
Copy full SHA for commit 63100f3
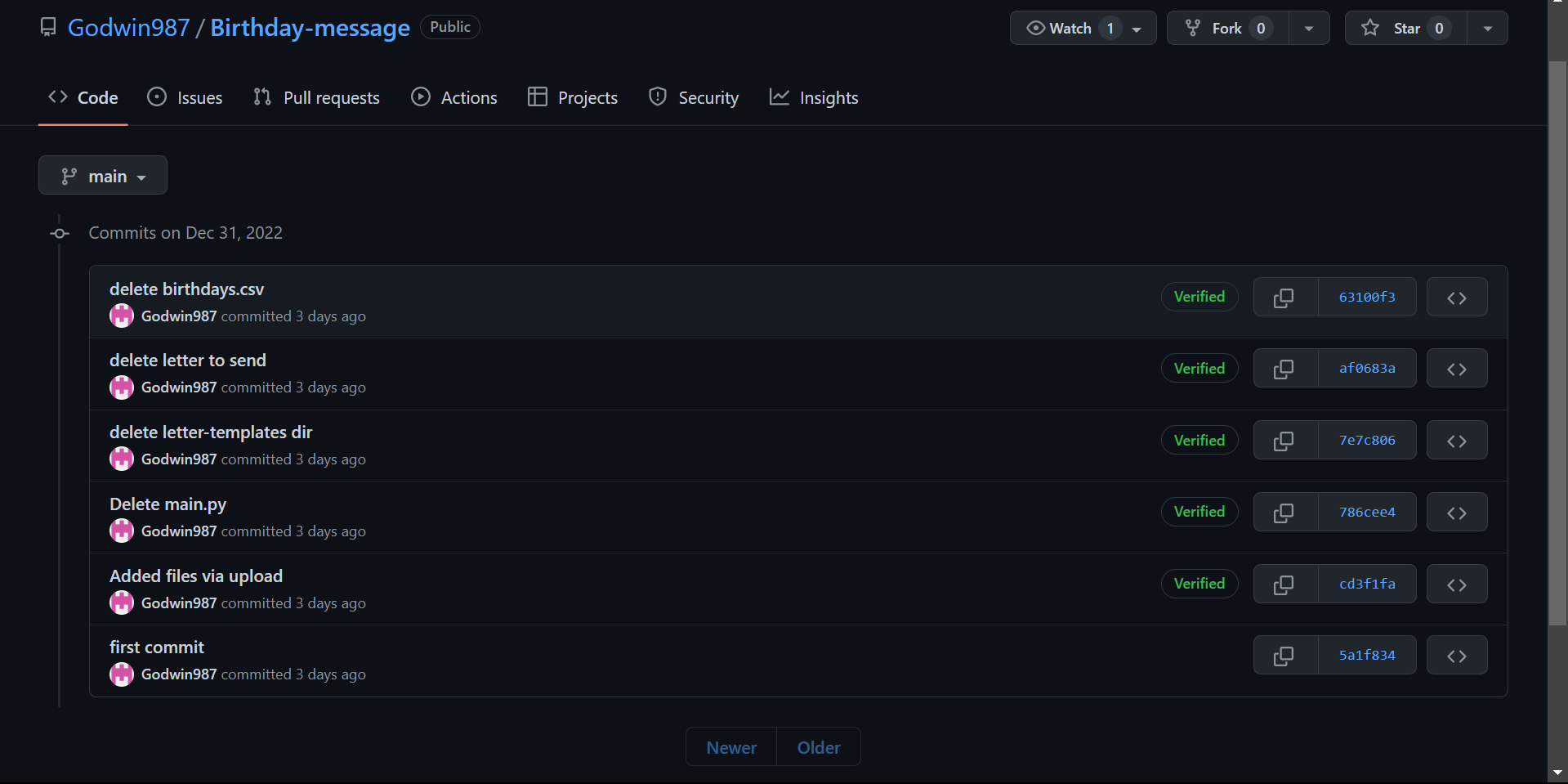(x=1285, y=298)
